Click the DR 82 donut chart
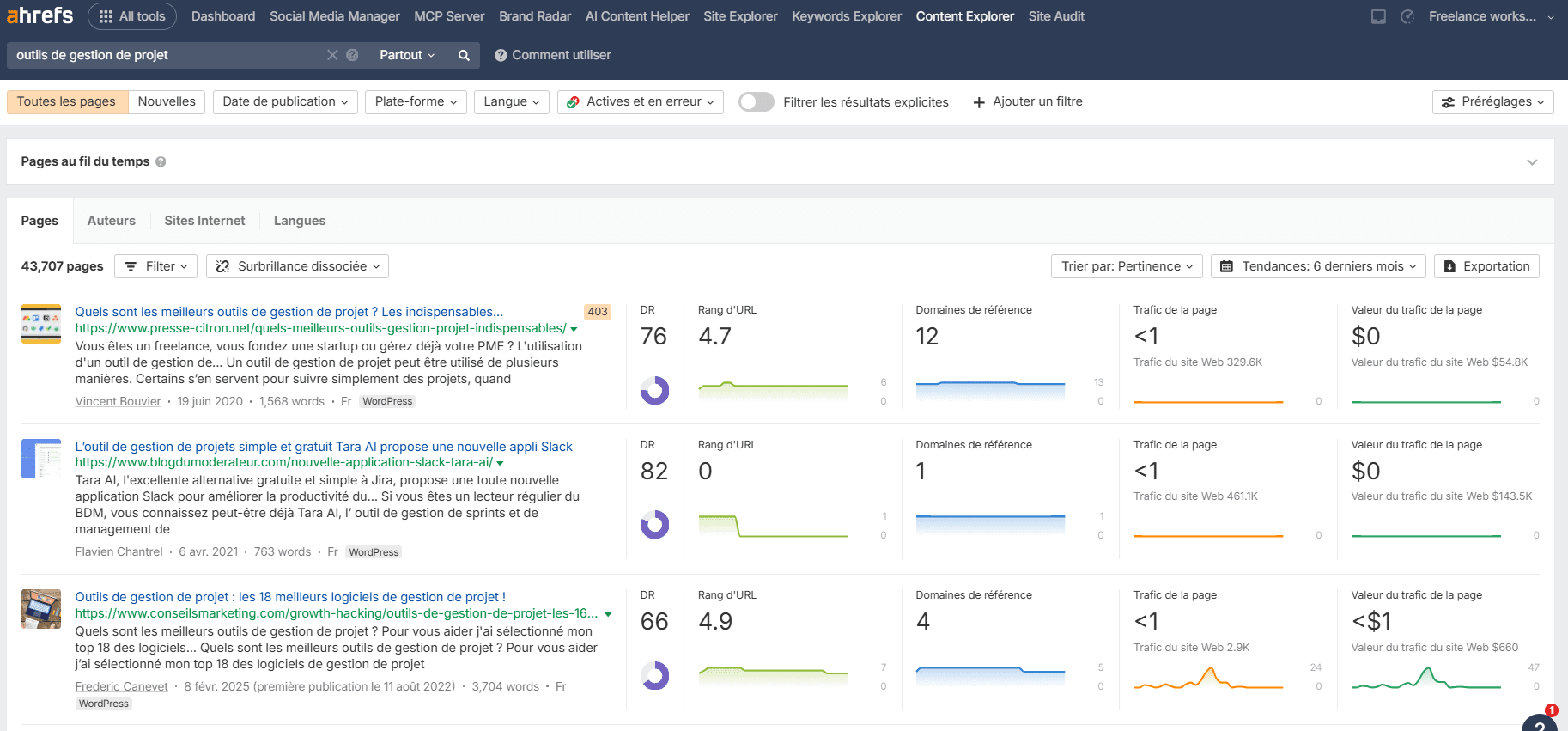The height and width of the screenshot is (731, 1568). pyautogui.click(x=654, y=525)
